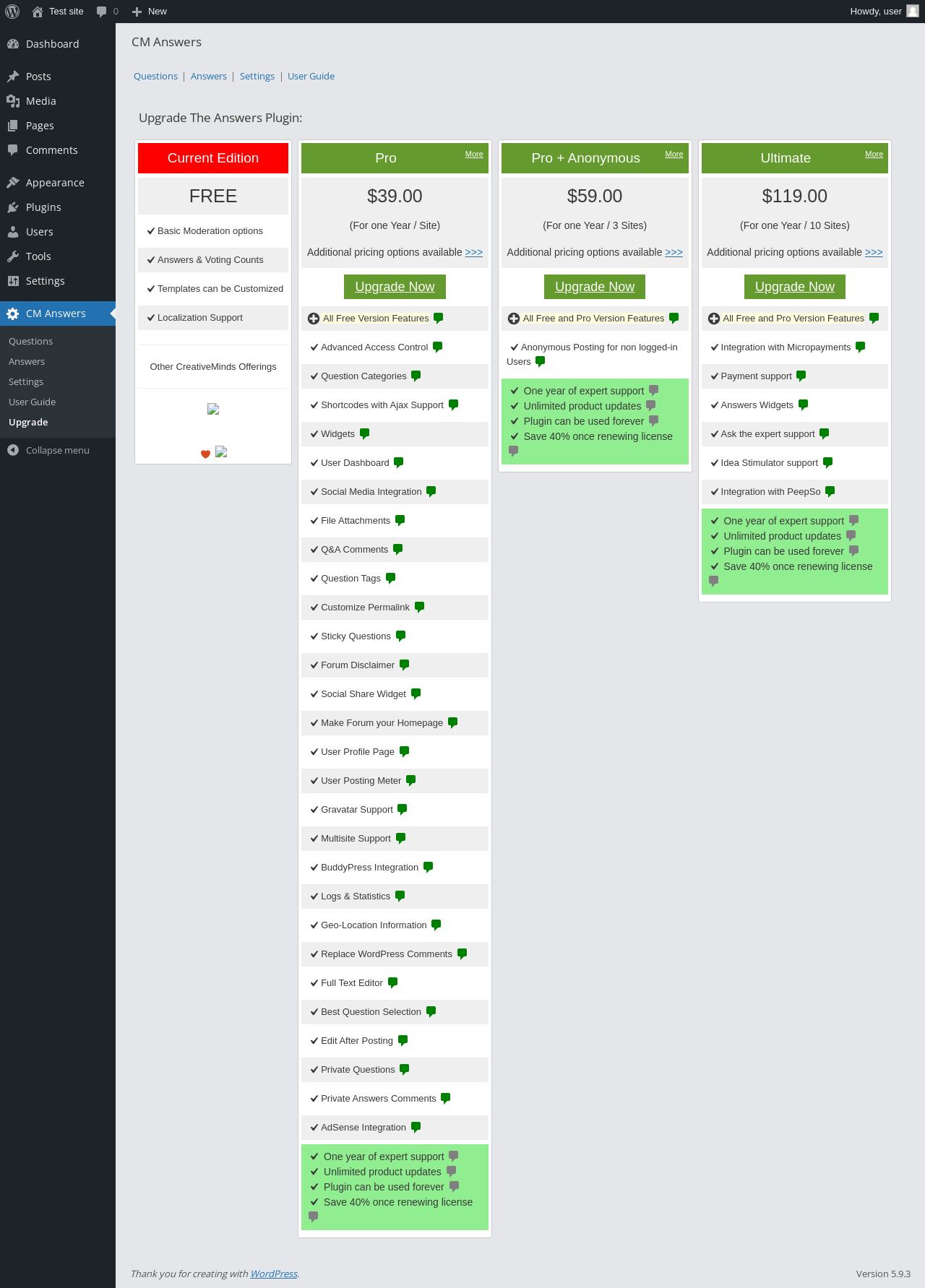Click the WordPress logo in the admin bar
Screen dimensions: 925x1288
tap(12, 12)
